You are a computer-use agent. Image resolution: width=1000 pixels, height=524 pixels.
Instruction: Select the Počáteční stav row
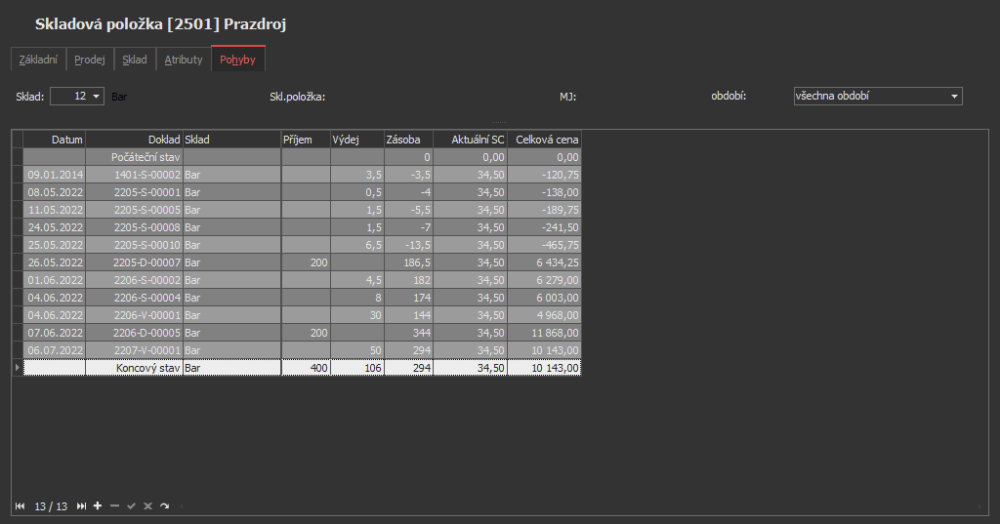[302, 157]
